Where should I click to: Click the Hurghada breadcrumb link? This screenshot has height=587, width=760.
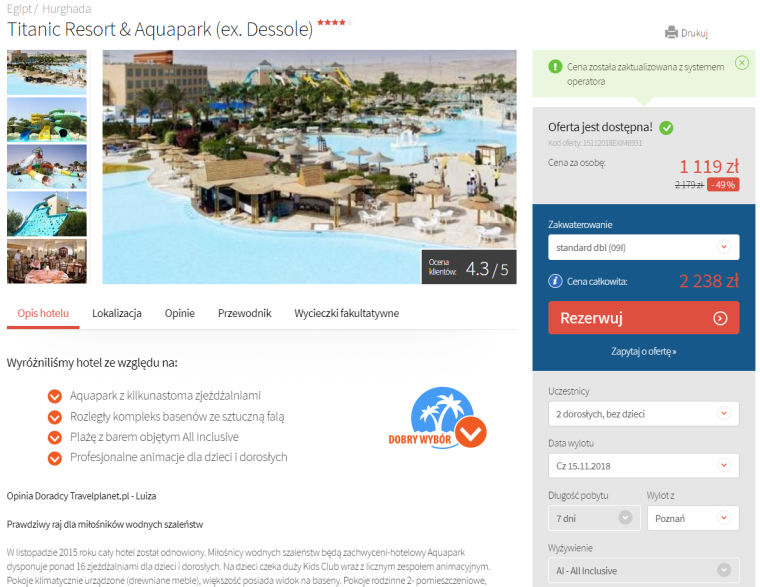pos(66,9)
